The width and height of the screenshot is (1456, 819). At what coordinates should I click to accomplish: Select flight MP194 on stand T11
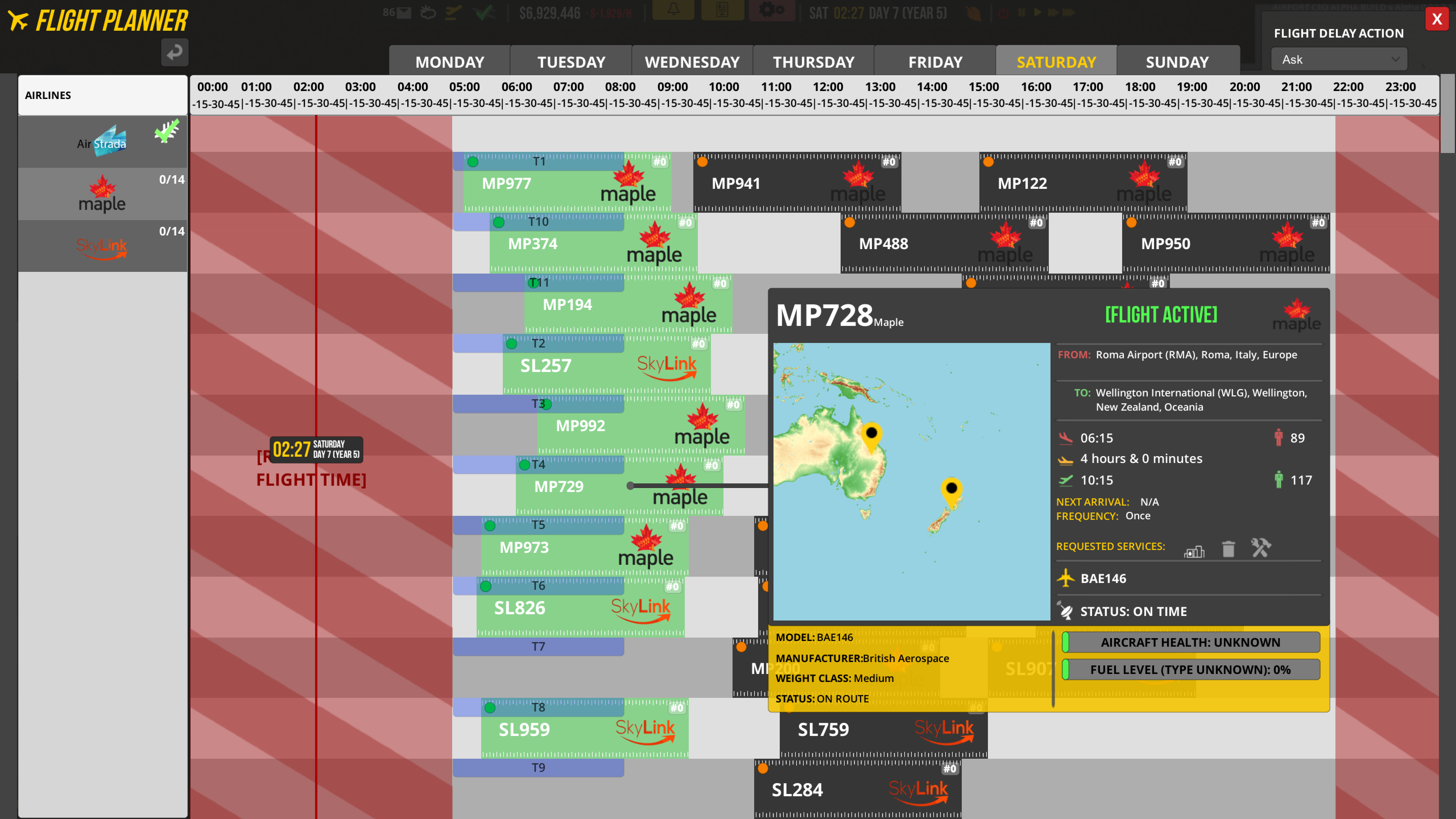tap(628, 305)
